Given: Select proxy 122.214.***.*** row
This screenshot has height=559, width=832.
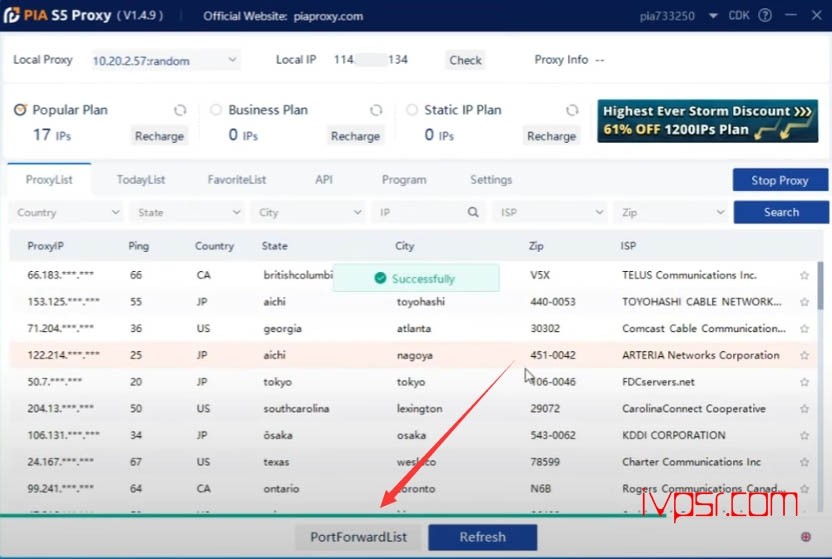Looking at the screenshot, I should click(413, 355).
